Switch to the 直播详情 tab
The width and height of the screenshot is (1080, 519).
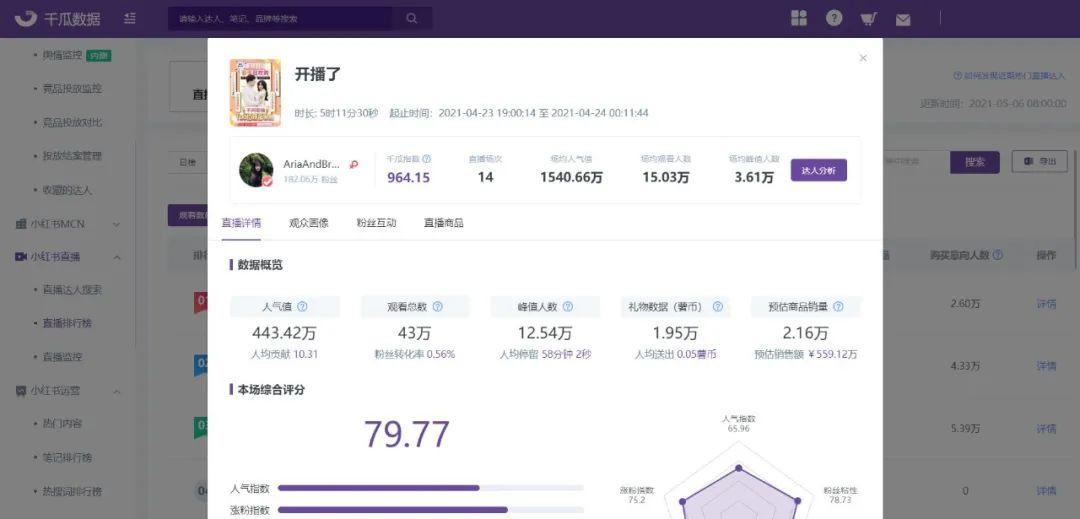[x=241, y=223]
